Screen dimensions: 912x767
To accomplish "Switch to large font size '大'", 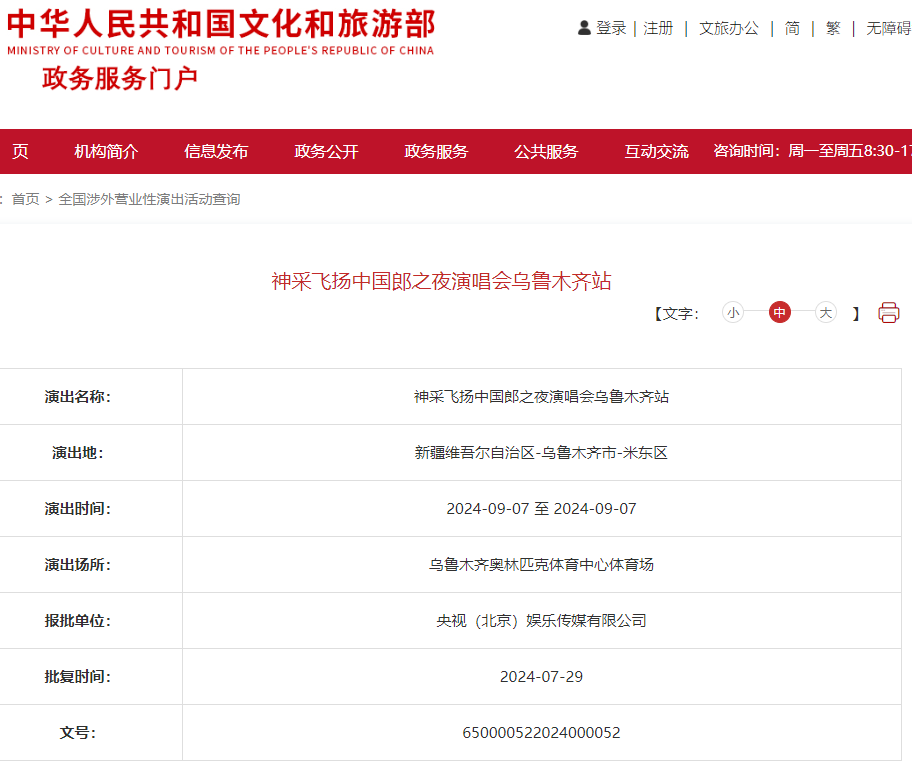I will point(825,312).
